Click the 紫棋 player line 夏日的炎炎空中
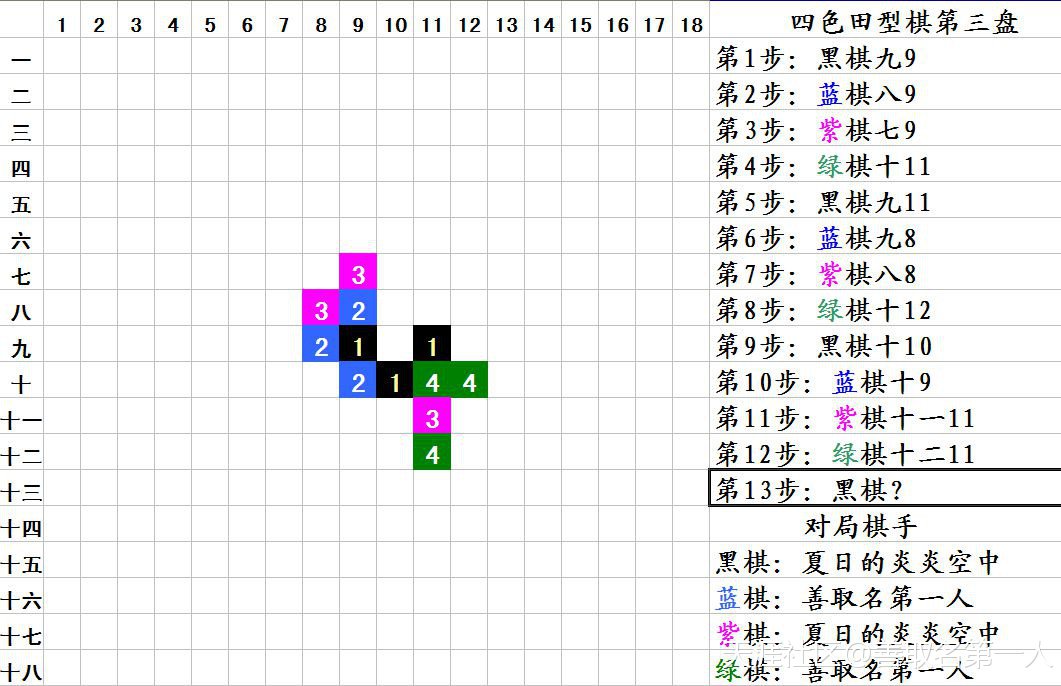Screen dimensions: 1061x686 click(858, 634)
